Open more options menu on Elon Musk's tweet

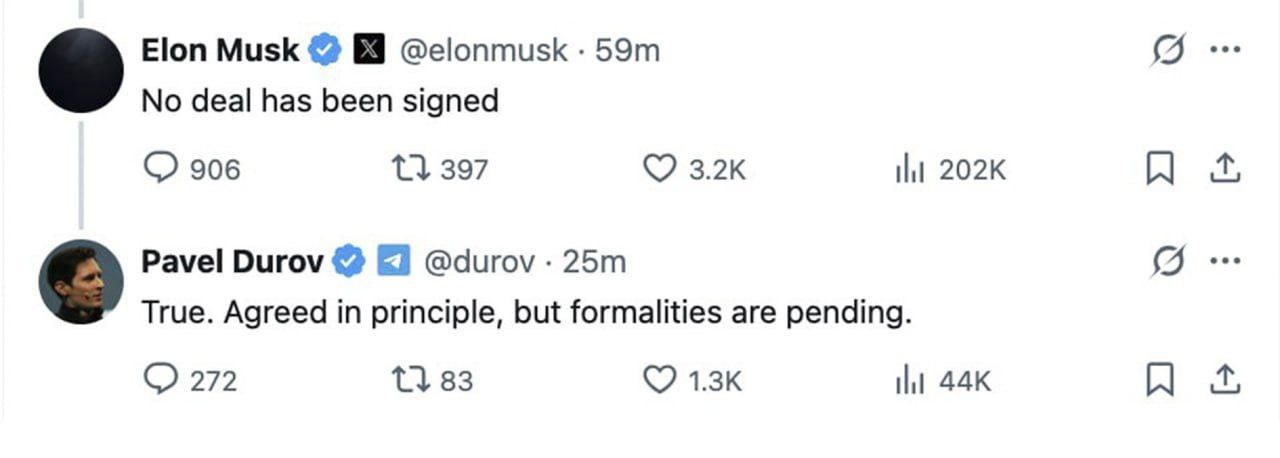click(x=1223, y=50)
